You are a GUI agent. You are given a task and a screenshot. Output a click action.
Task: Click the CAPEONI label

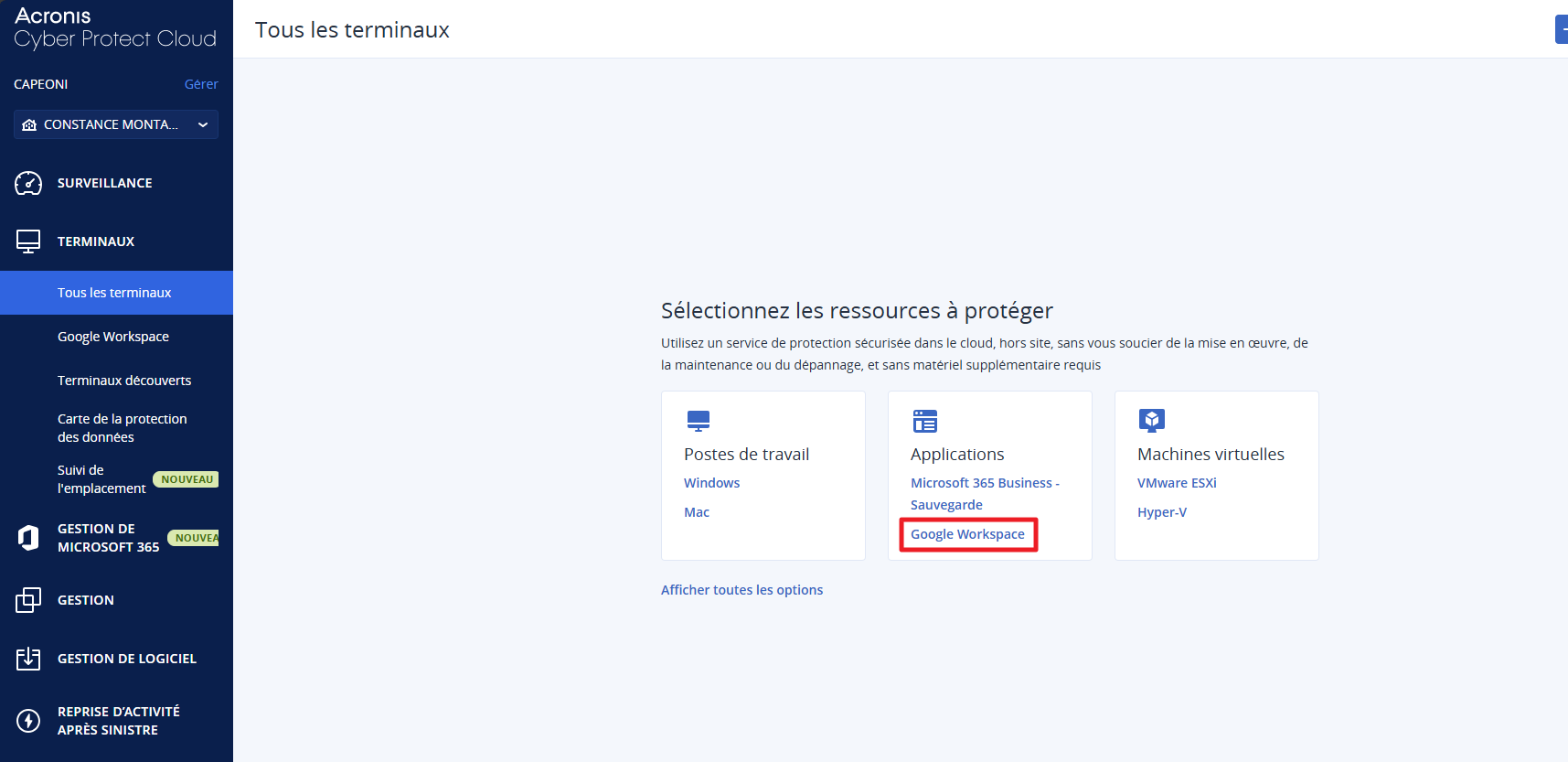40,84
